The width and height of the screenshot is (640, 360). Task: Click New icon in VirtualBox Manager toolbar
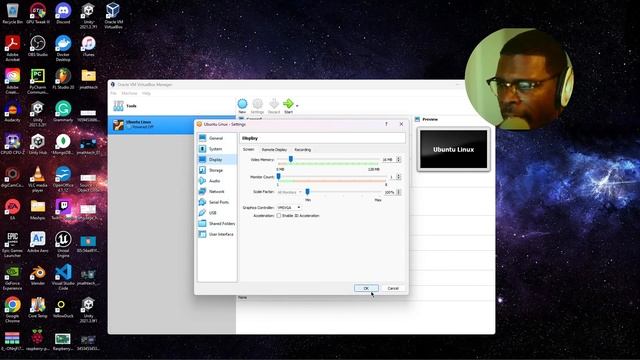[x=242, y=106]
